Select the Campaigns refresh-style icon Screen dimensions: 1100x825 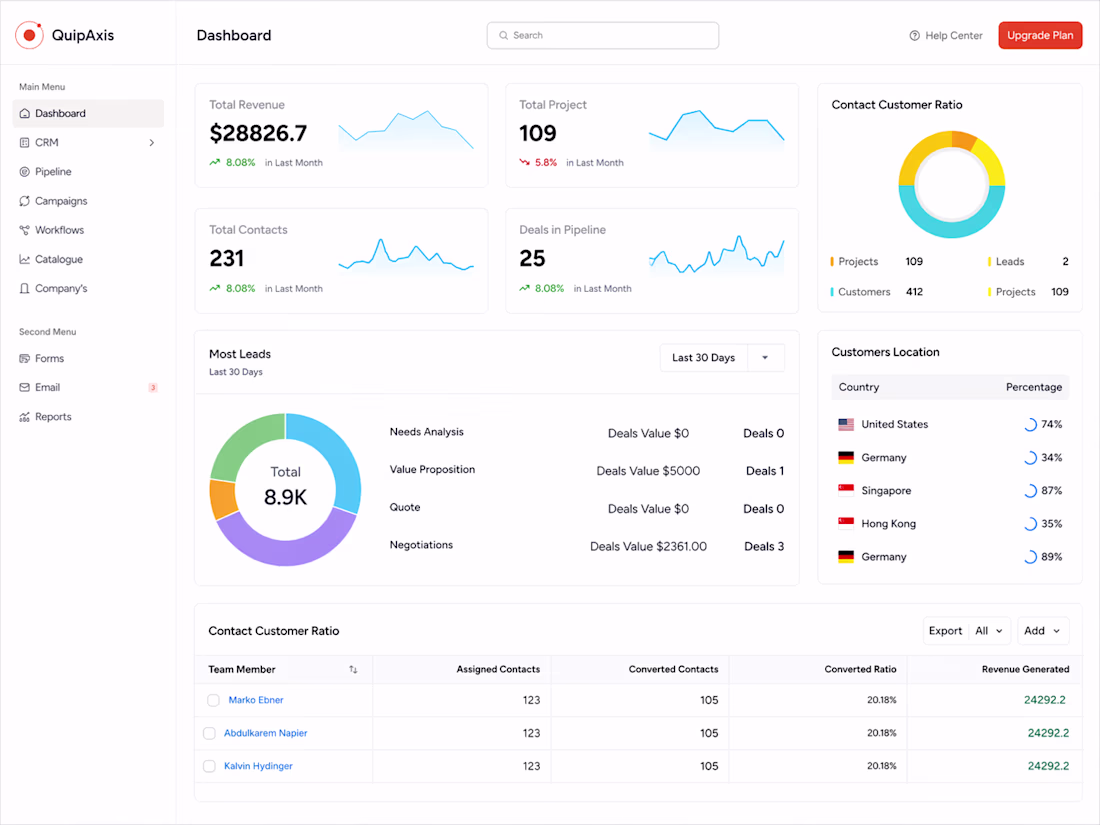pyautogui.click(x=25, y=201)
